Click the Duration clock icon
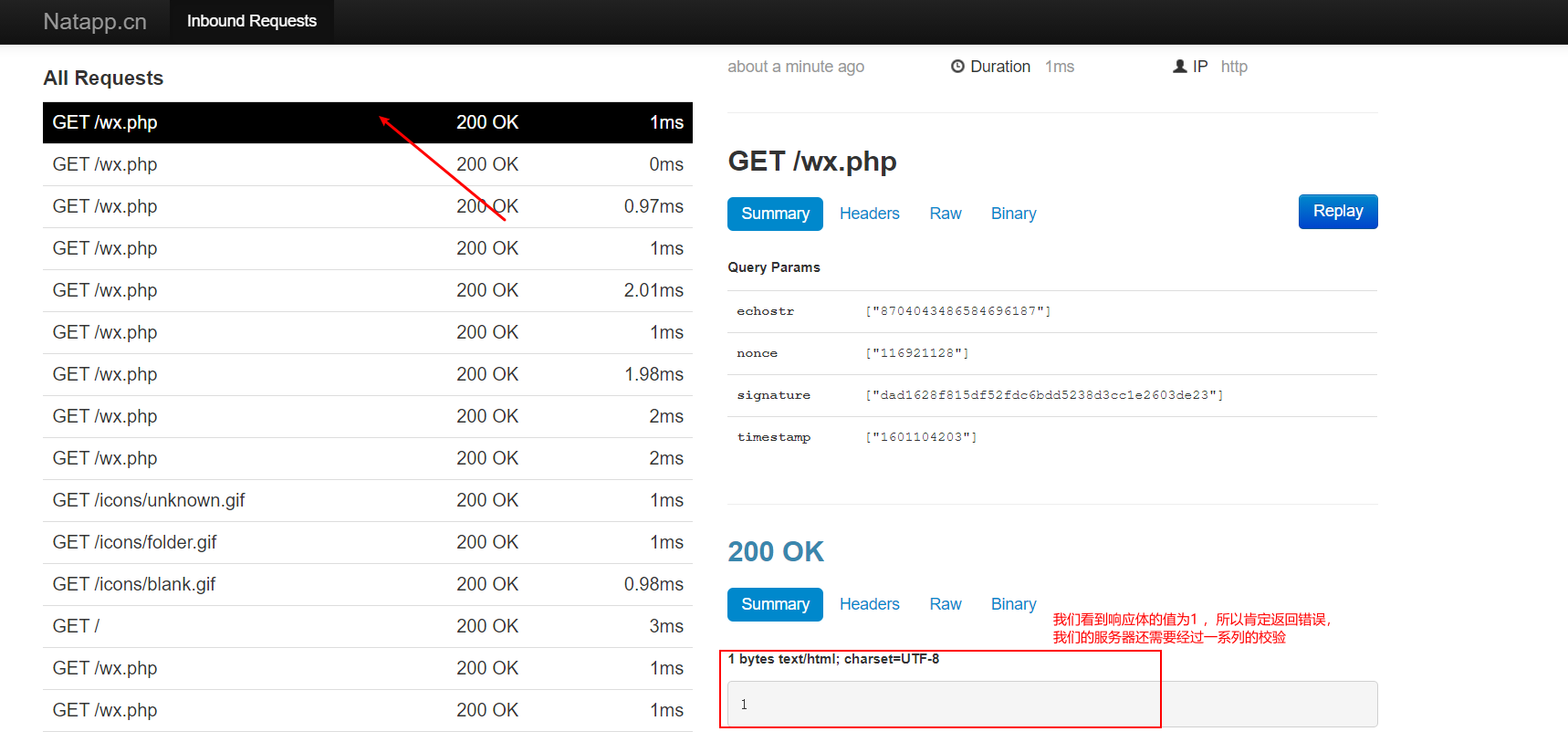The image size is (1568, 742). 957,67
